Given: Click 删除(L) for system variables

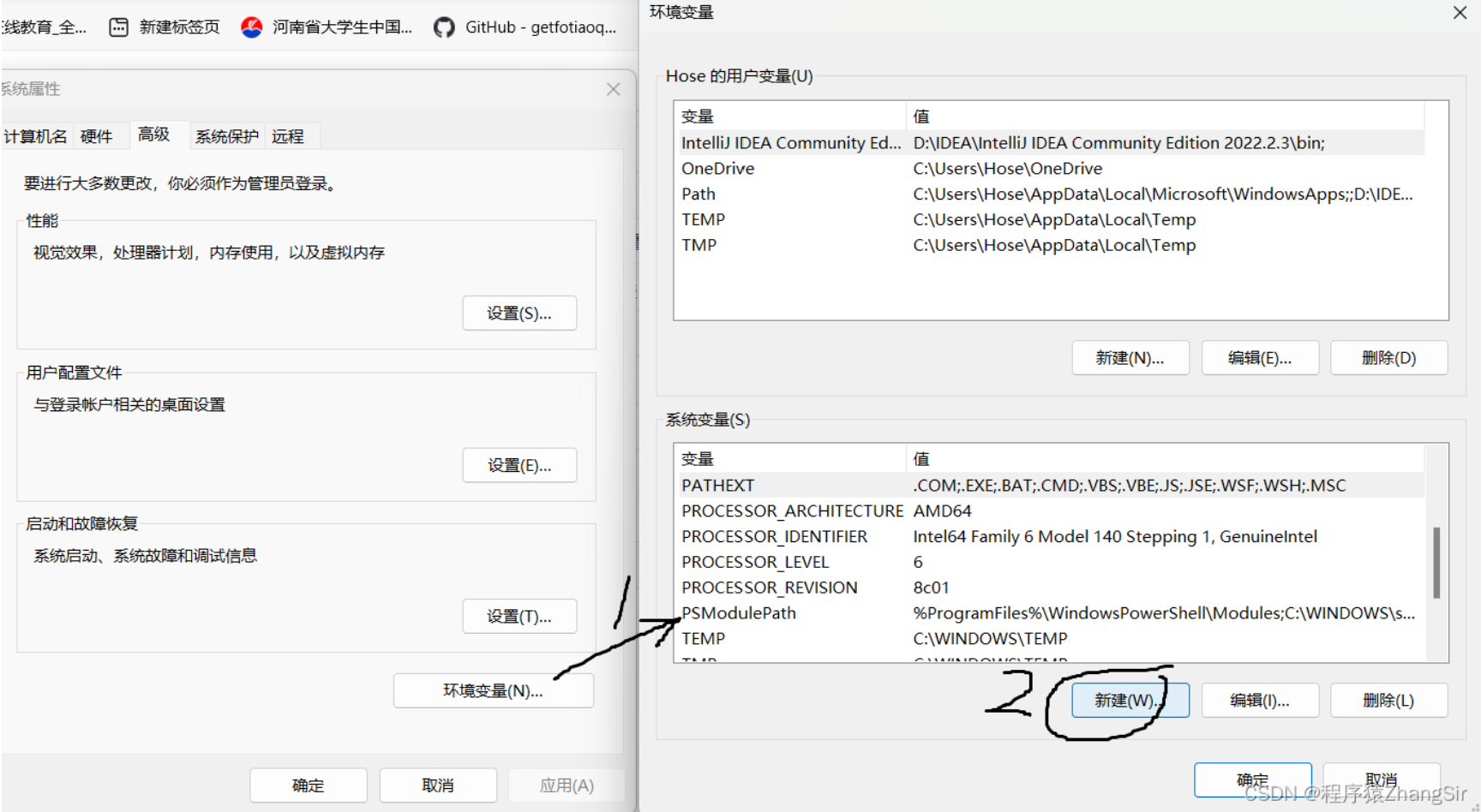Looking at the screenshot, I should (x=1389, y=701).
